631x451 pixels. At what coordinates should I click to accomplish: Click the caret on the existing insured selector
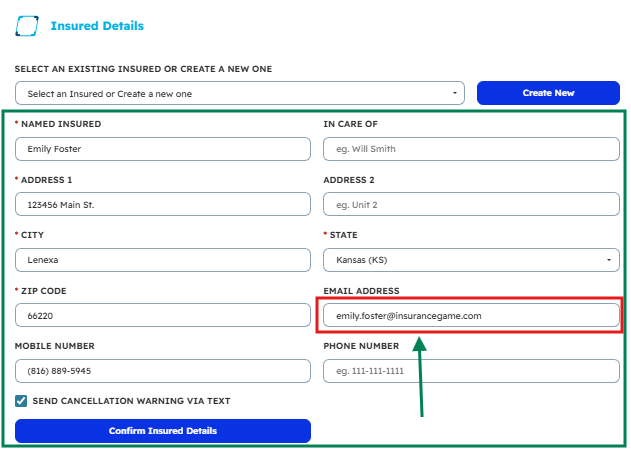[x=456, y=93]
